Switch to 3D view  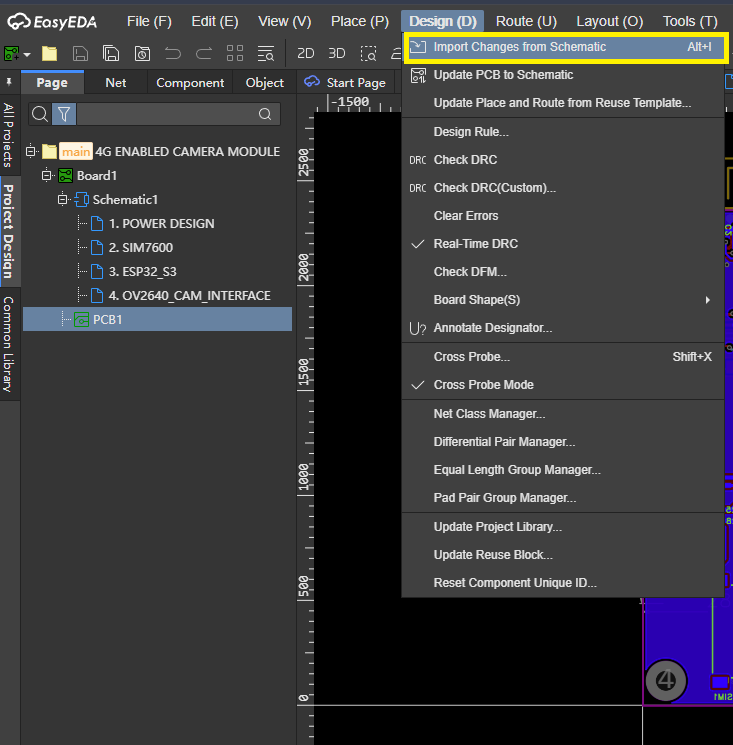(337, 53)
